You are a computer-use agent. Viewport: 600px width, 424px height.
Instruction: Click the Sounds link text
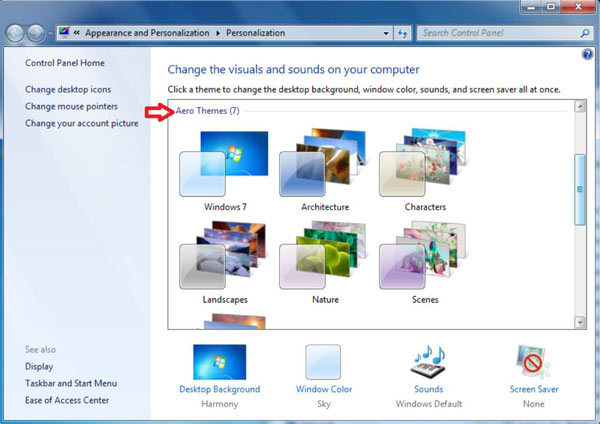(x=429, y=389)
